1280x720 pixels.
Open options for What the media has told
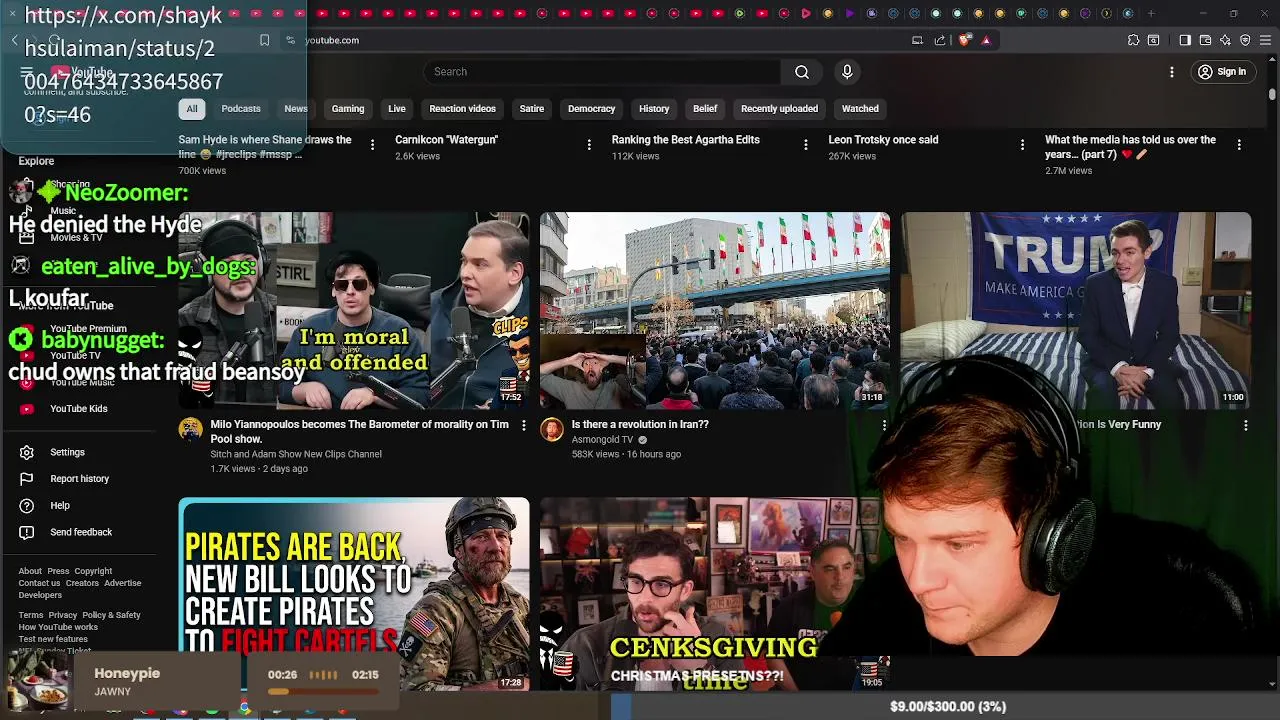1239,145
